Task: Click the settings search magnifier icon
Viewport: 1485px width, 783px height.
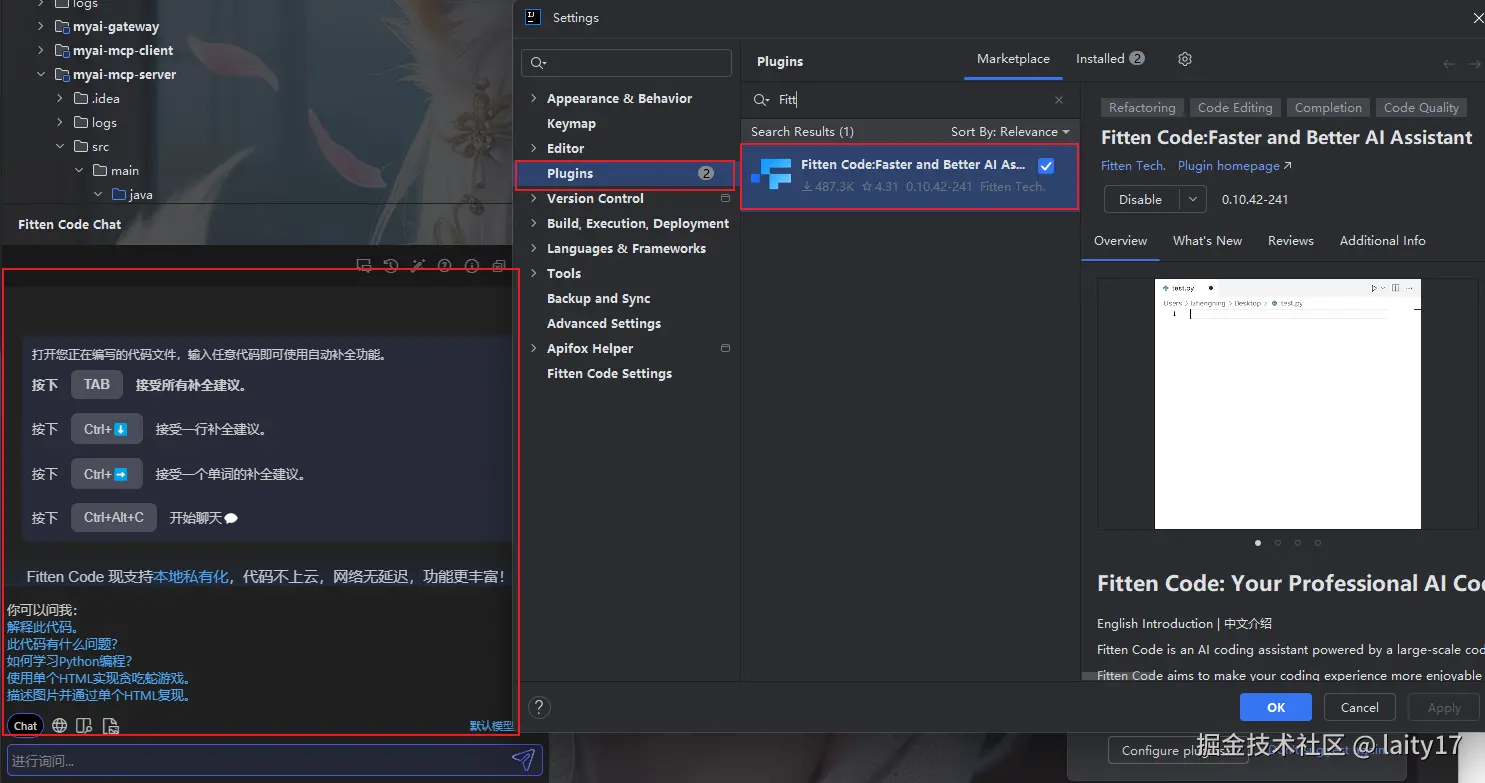Action: 539,63
